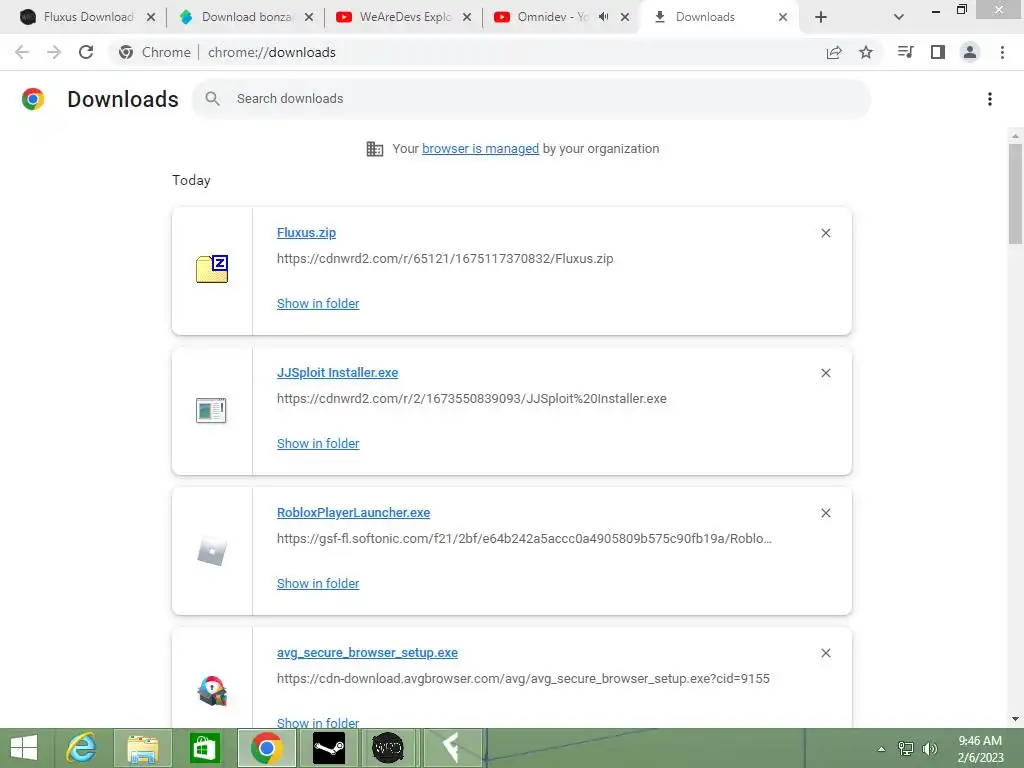The width and height of the screenshot is (1024, 768).
Task: Open the Downloads page more actions menu
Action: (x=990, y=99)
